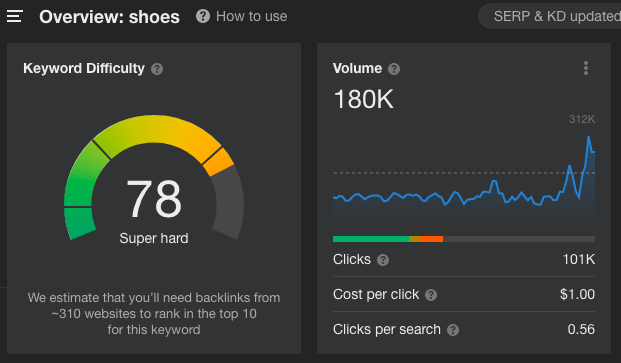Open the How to use link
621x363 pixels.
pyautogui.click(x=251, y=16)
